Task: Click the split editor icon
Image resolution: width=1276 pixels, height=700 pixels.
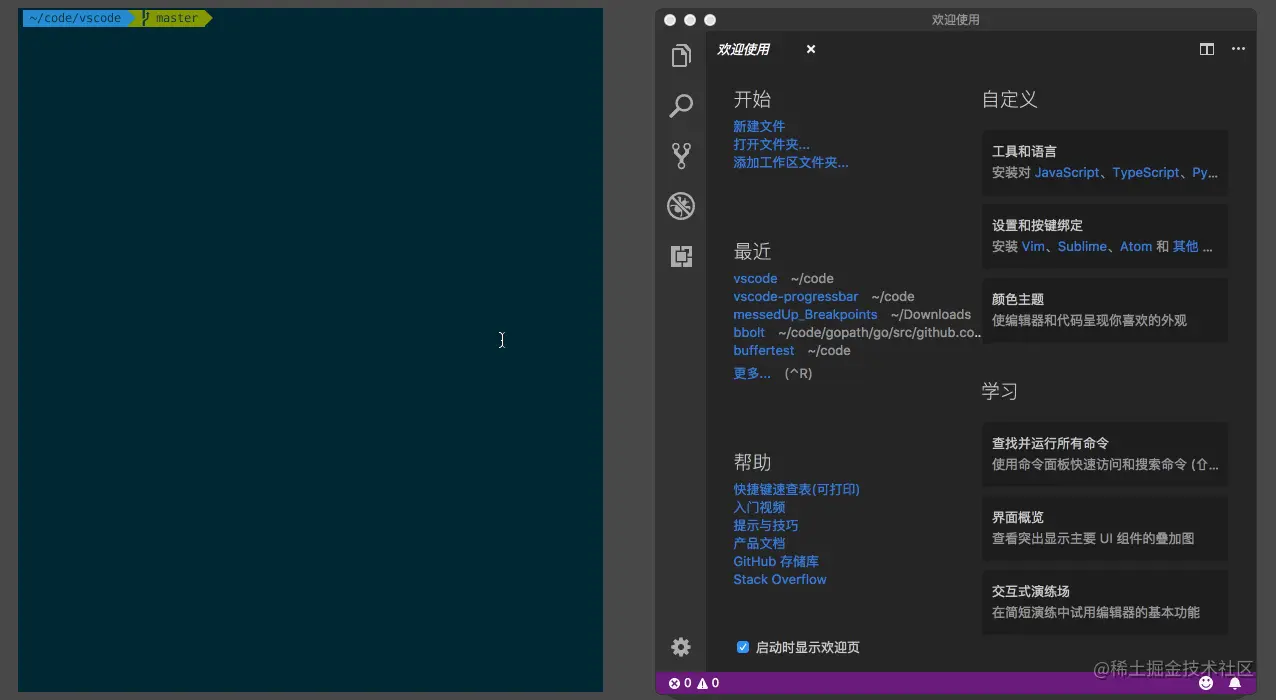Action: pyautogui.click(x=1207, y=49)
